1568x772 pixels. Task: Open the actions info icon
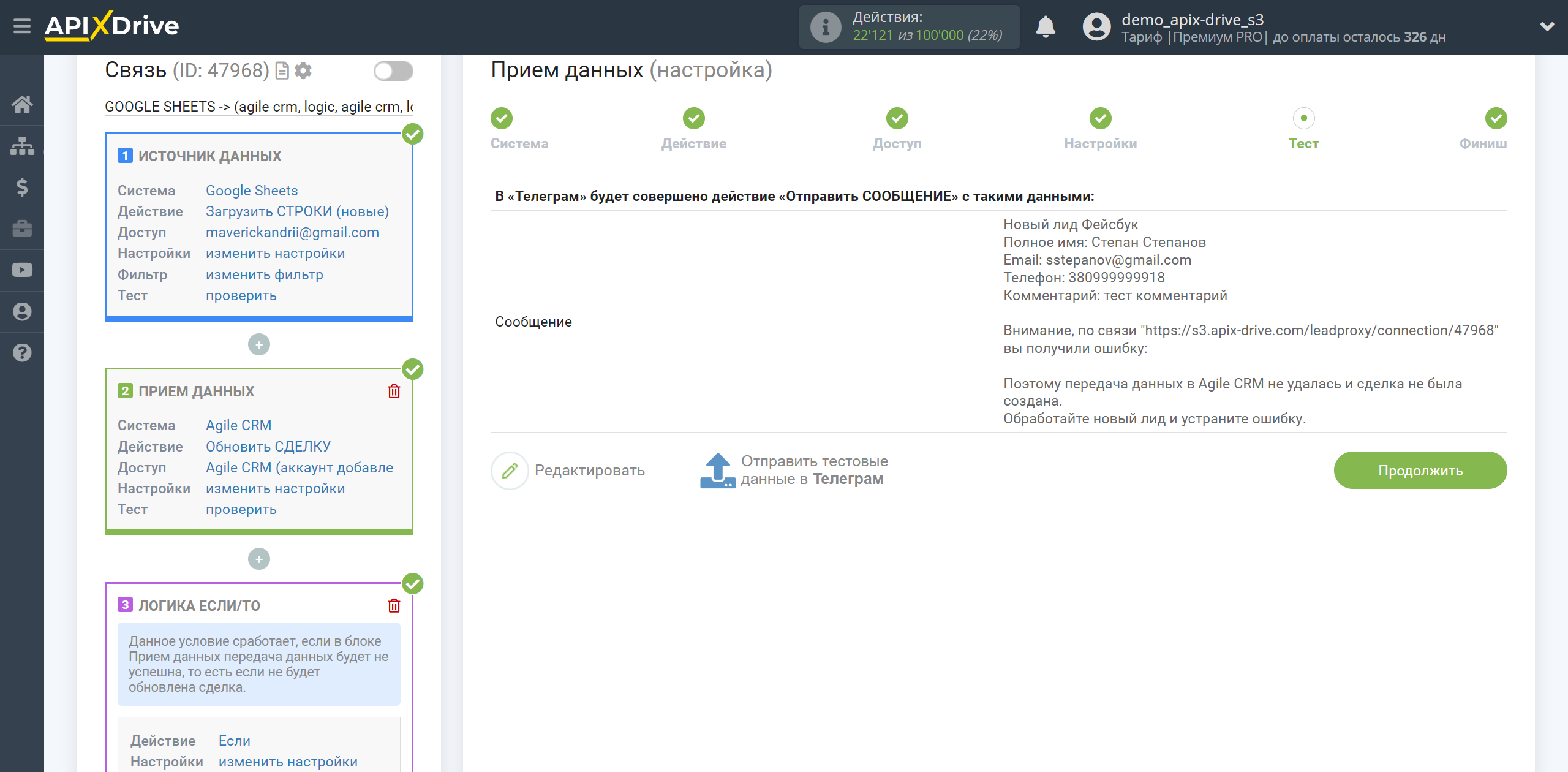(x=825, y=27)
